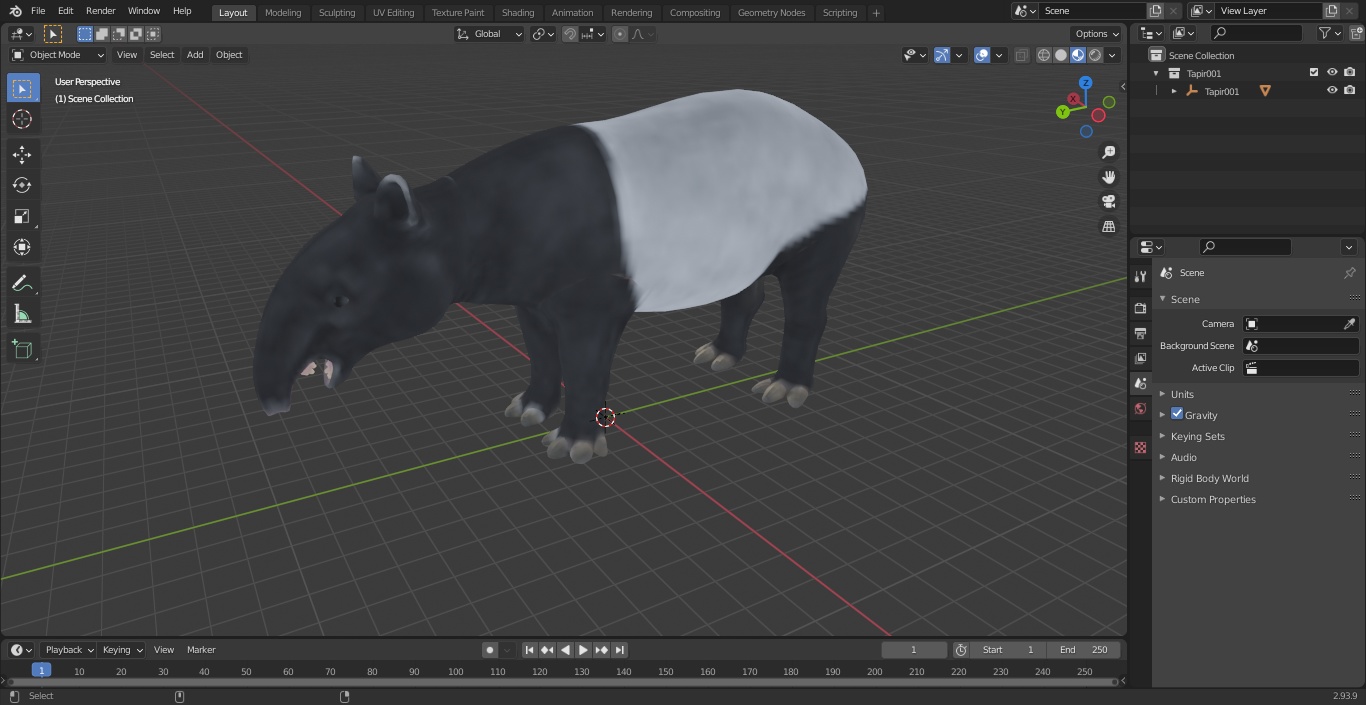Open the Output properties tab
This screenshot has height=705, width=1366.
click(1140, 333)
